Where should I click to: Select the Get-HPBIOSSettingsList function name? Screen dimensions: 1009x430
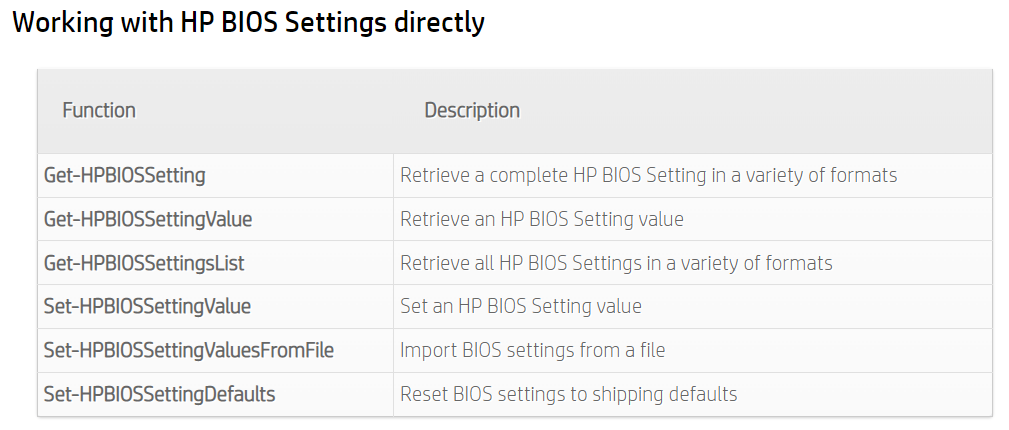click(x=144, y=263)
